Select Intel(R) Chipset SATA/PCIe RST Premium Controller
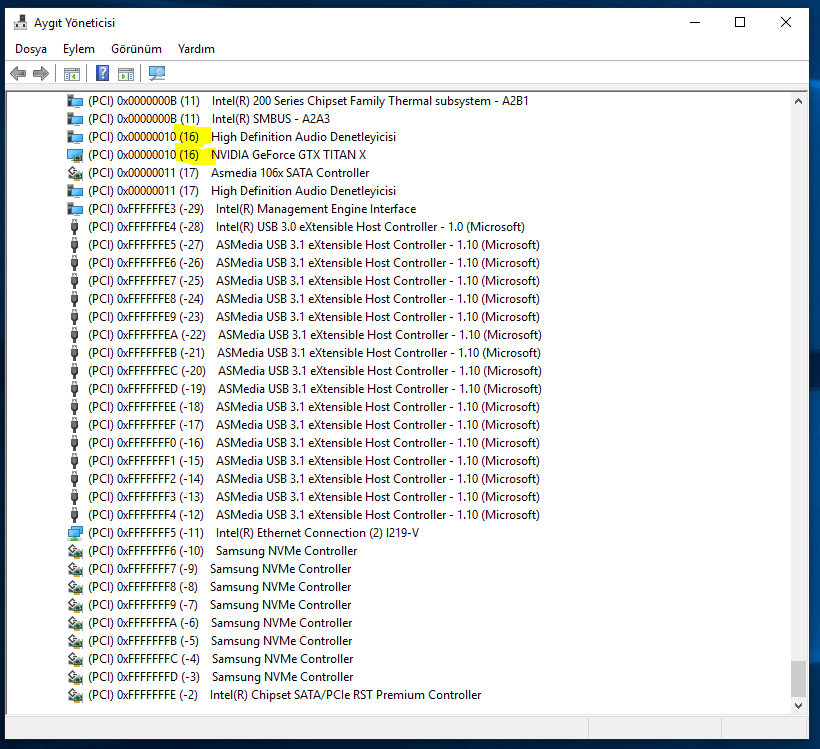The width and height of the screenshot is (820, 749). point(284,695)
